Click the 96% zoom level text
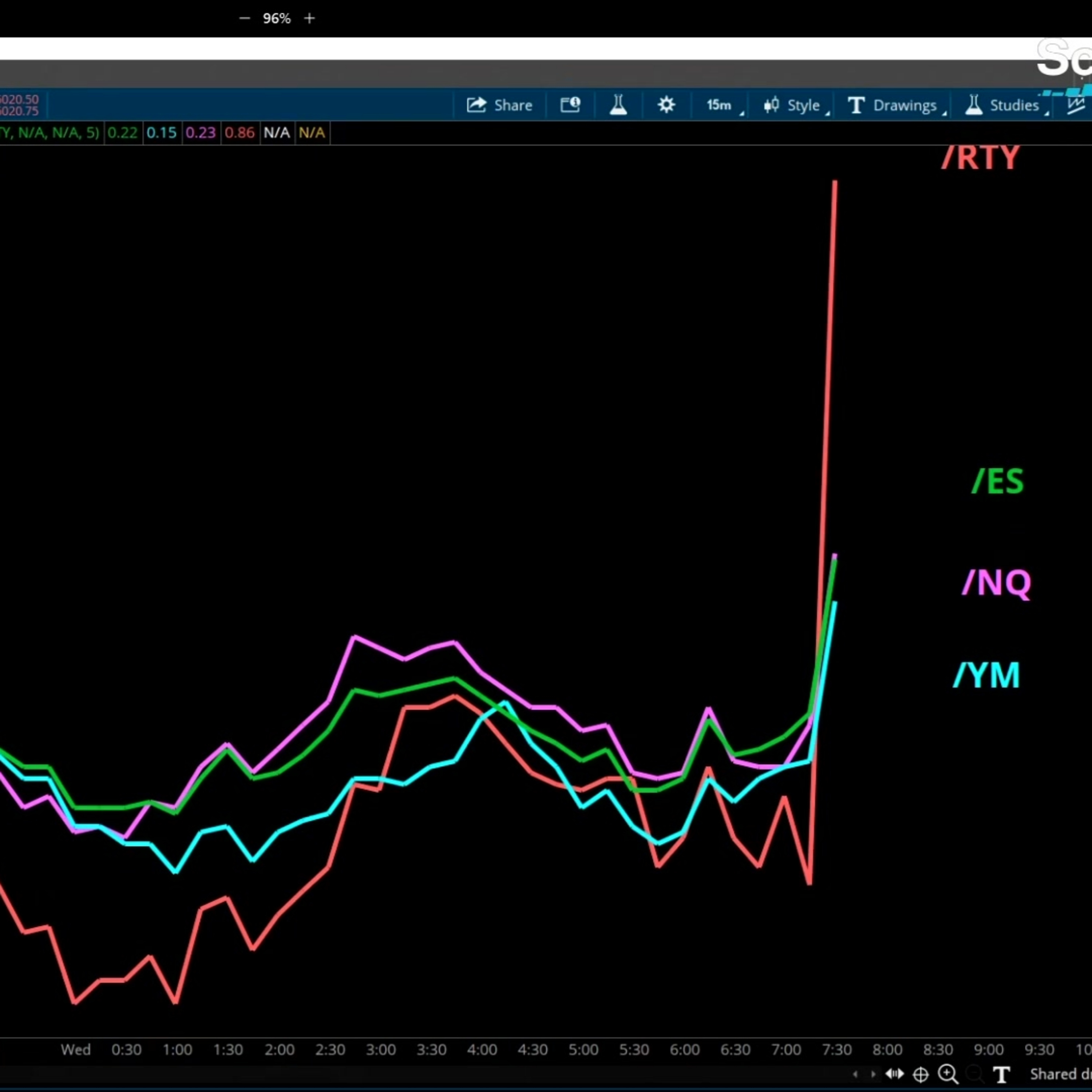This screenshot has height=1092, width=1092. 277,19
